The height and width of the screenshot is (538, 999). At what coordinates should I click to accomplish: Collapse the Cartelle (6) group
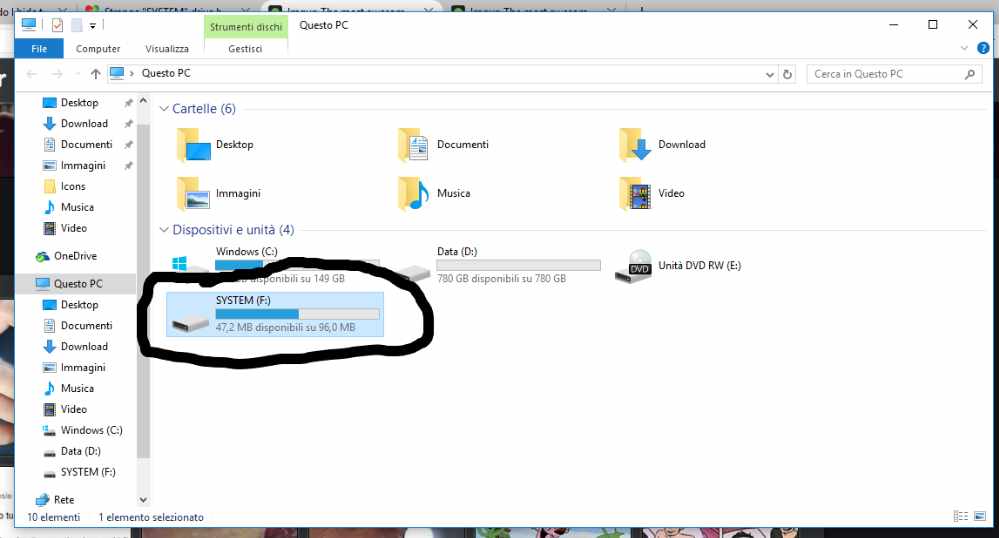[164, 108]
